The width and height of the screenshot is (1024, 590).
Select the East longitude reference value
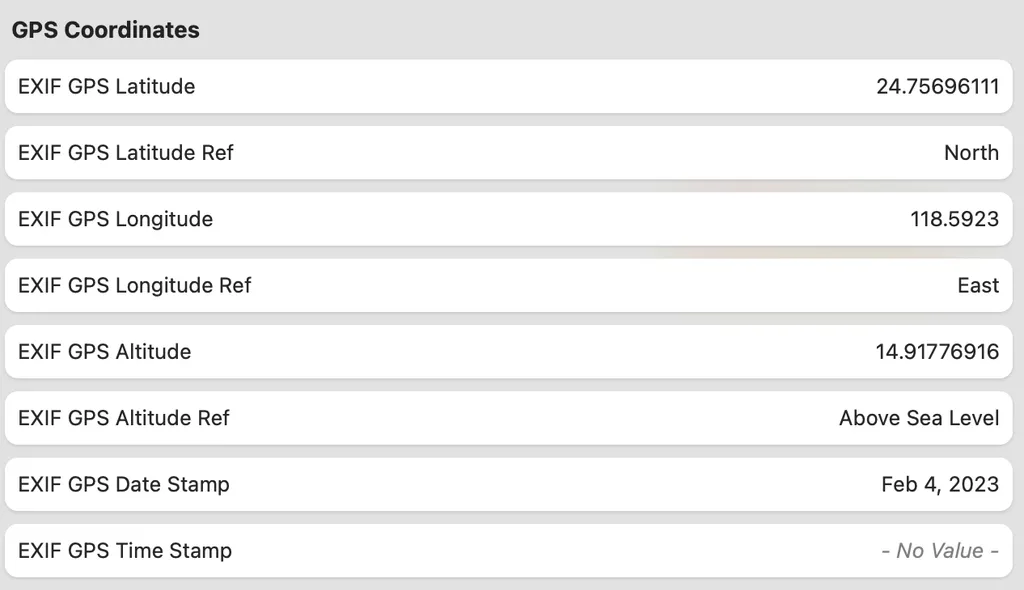(x=978, y=286)
